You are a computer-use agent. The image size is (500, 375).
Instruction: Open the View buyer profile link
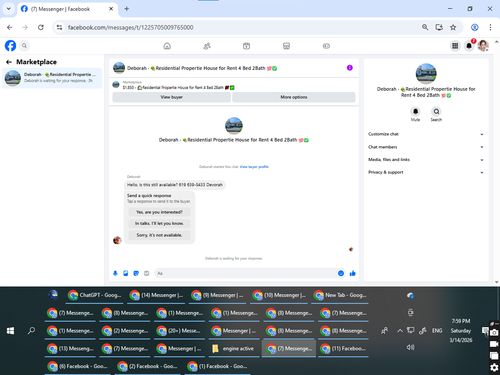click(254, 167)
